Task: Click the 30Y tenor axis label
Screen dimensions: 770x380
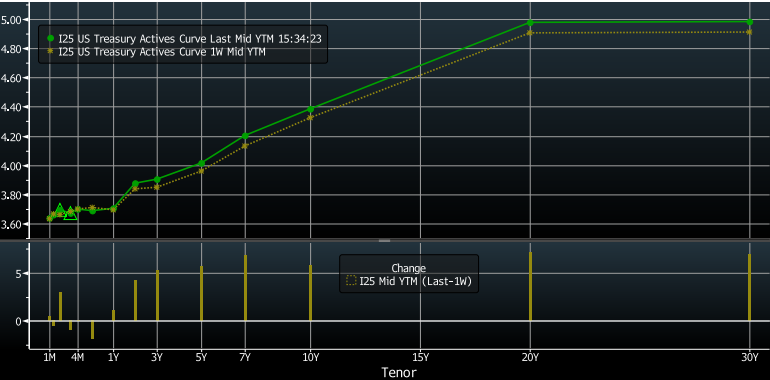Action: pyautogui.click(x=750, y=357)
